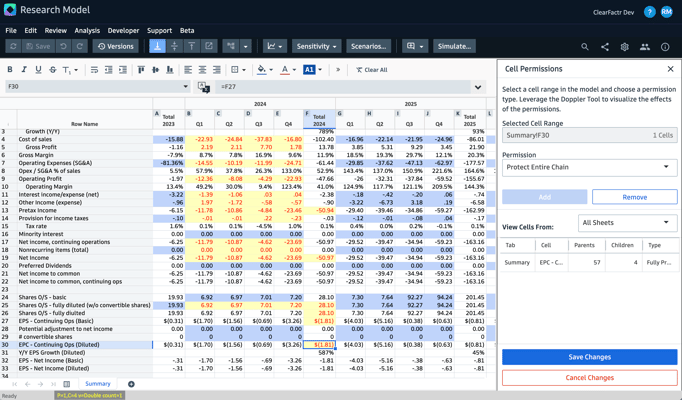Align cell contents to bottom
Screen dimensions: 682x400
pyautogui.click(x=170, y=70)
